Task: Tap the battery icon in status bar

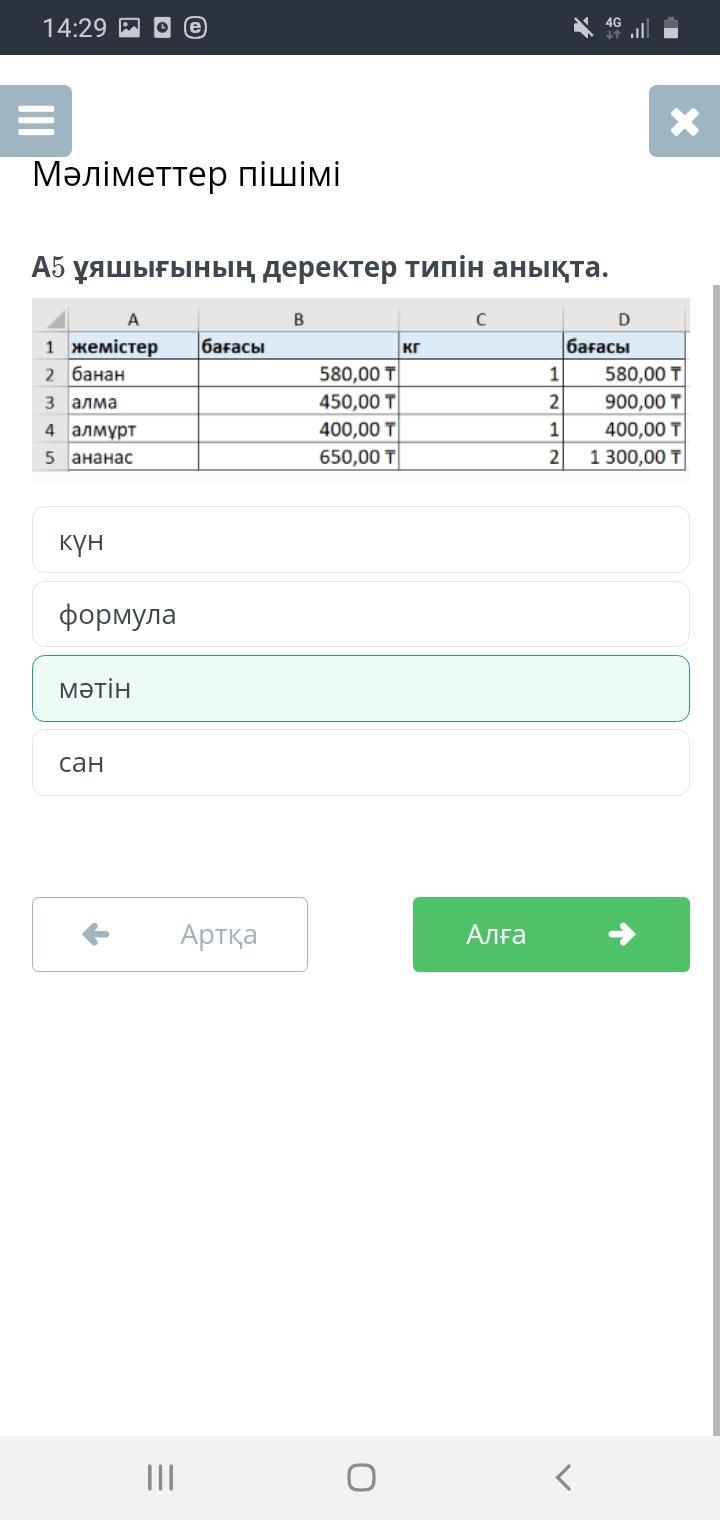Action: (671, 28)
